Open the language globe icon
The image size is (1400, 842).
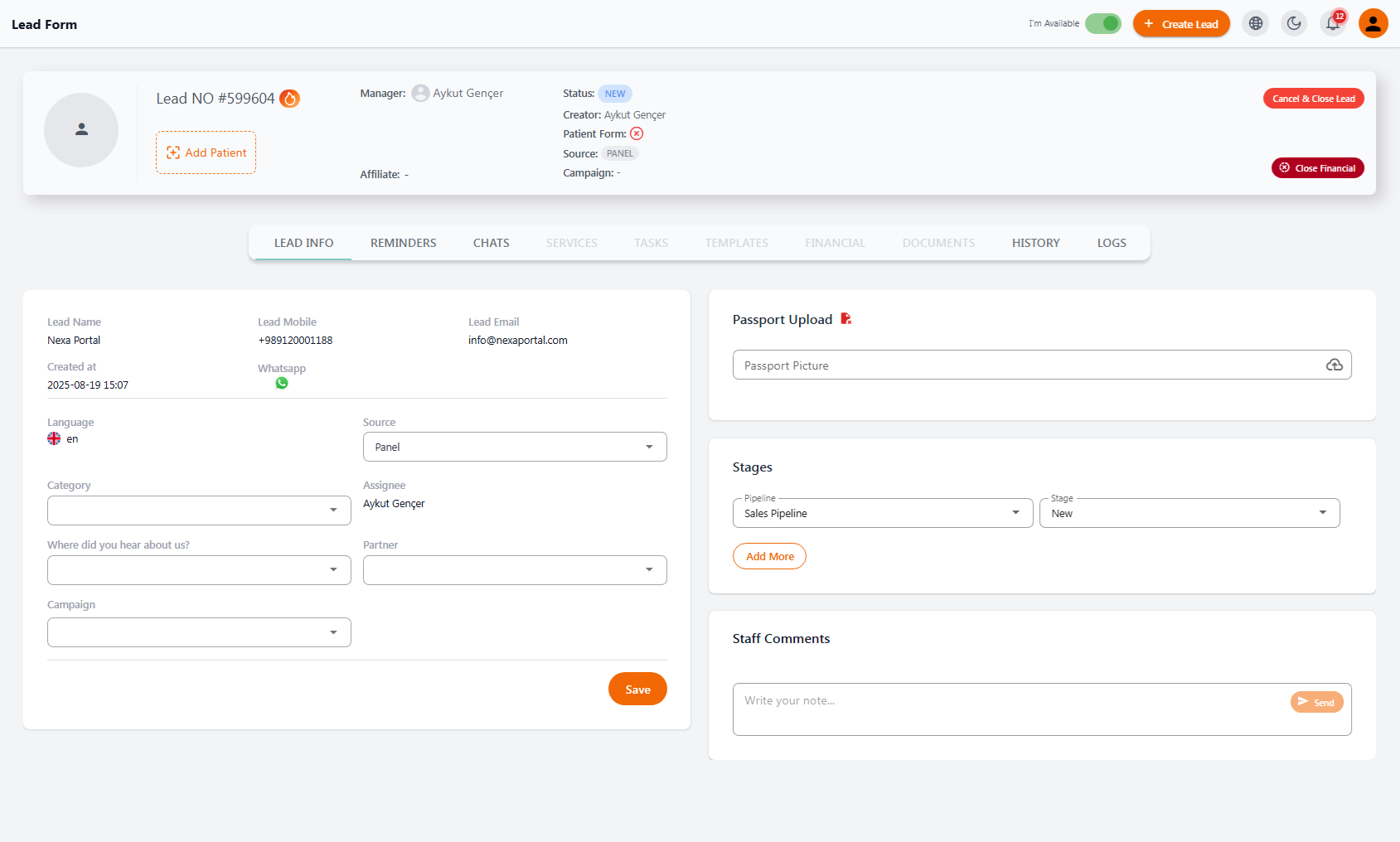[x=1256, y=23]
